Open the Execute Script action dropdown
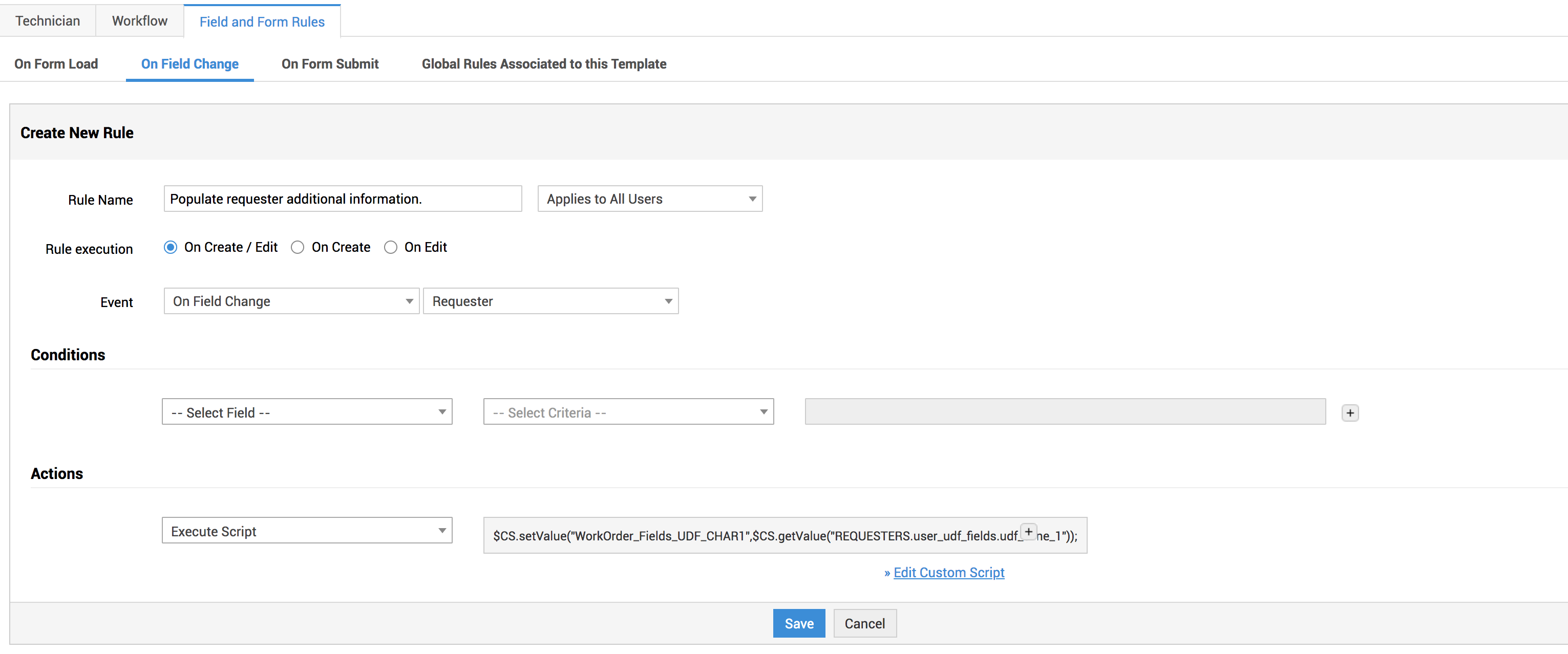This screenshot has width=1568, height=654. [307, 531]
